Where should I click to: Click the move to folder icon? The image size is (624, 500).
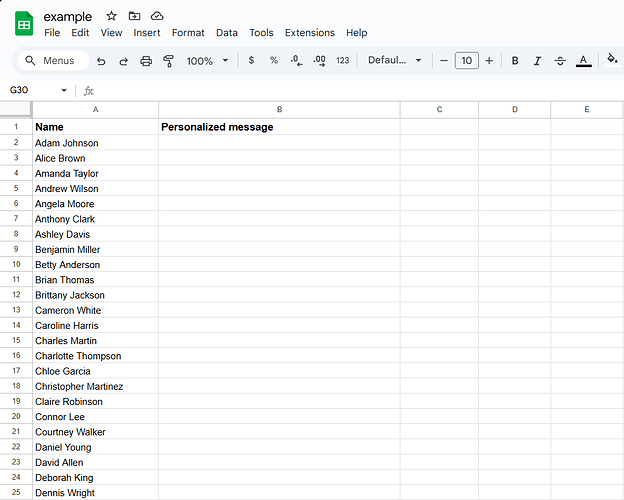134,16
